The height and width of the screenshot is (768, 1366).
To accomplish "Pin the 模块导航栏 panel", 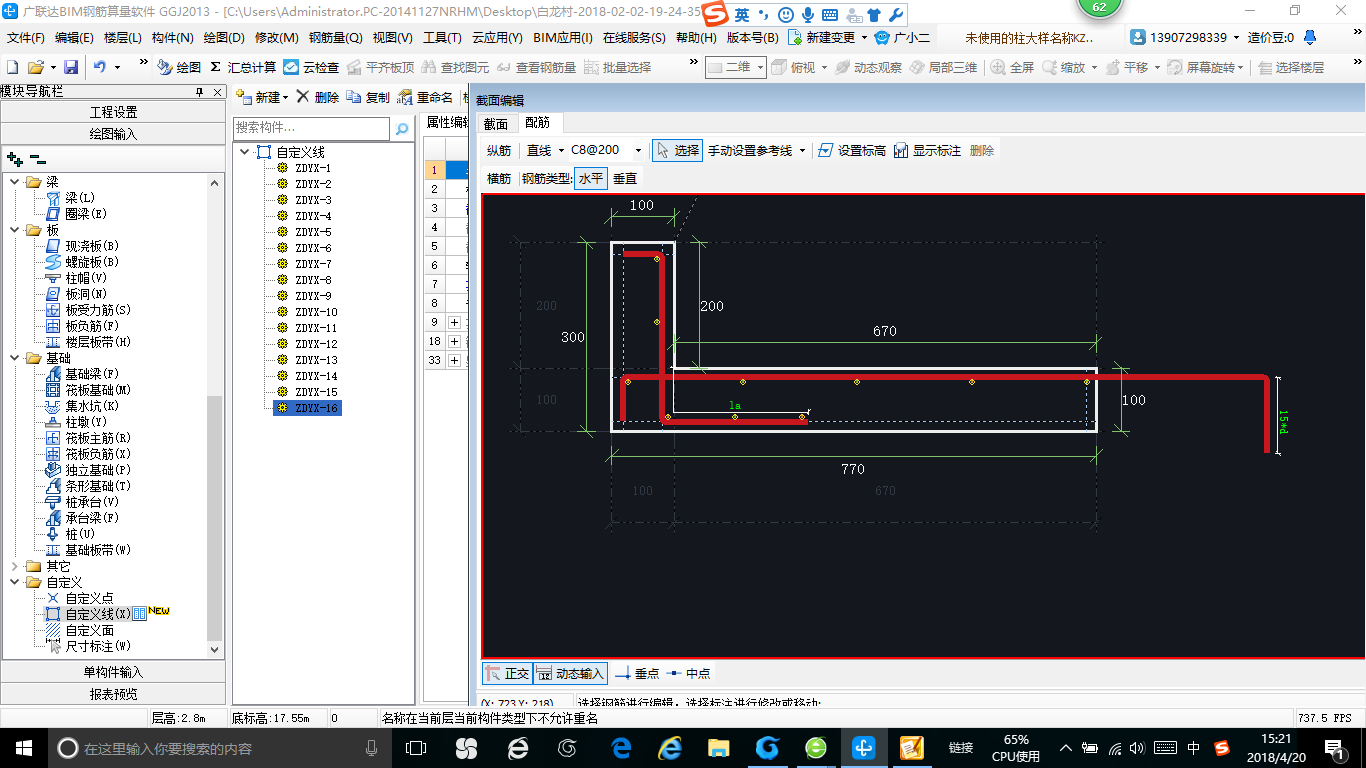I will tap(200, 91).
